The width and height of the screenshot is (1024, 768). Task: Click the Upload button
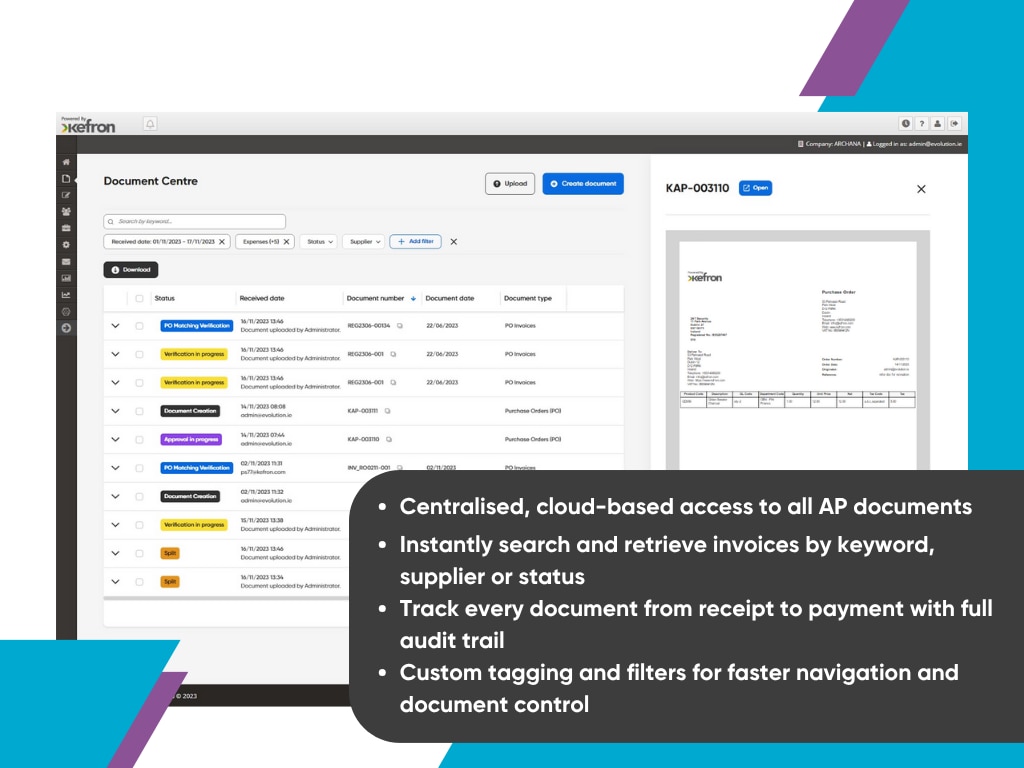[509, 184]
